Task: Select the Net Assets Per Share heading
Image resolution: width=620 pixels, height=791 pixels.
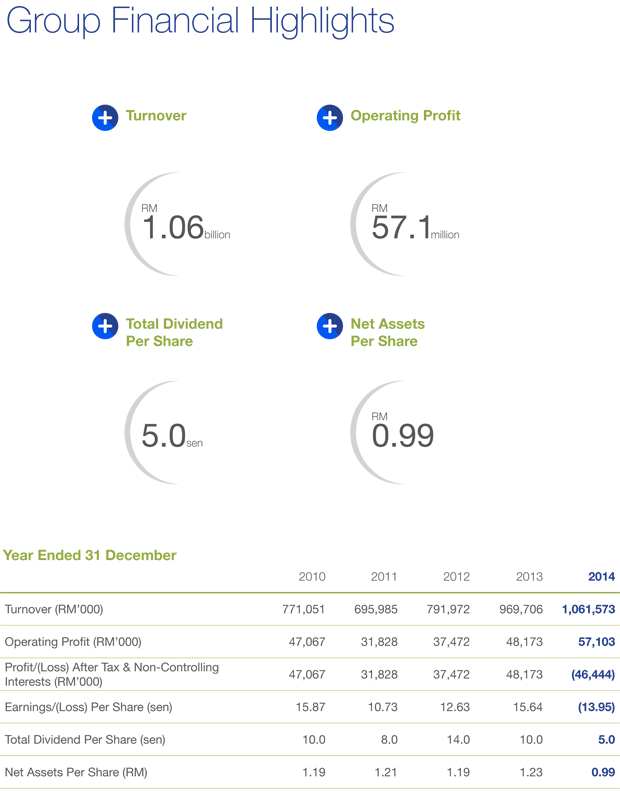Action: click(387, 333)
